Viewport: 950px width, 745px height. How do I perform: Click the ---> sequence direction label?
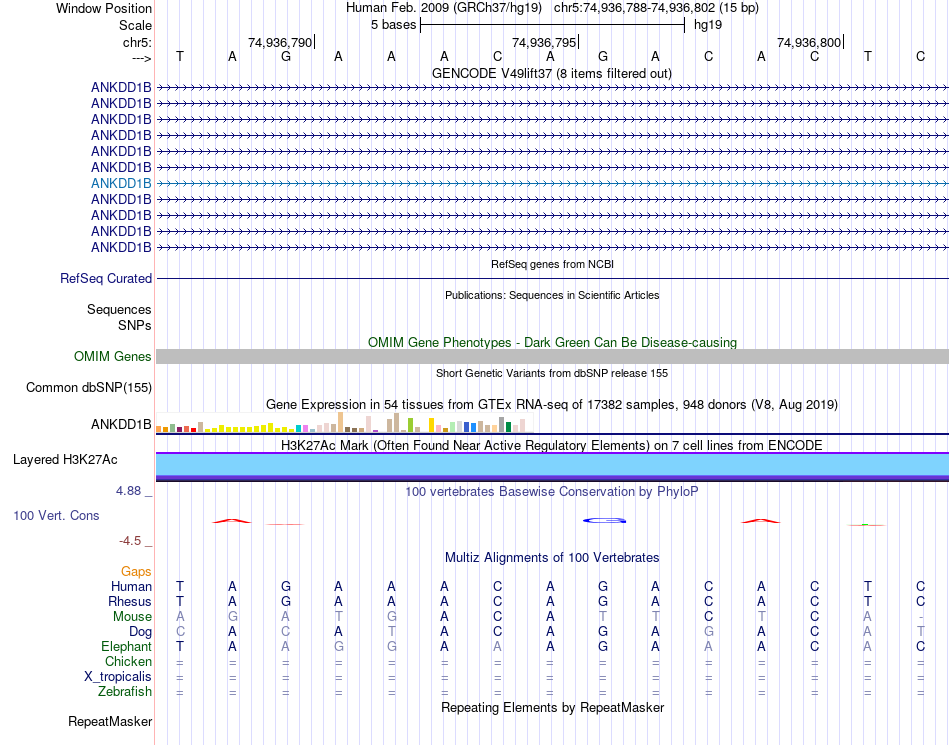141,58
